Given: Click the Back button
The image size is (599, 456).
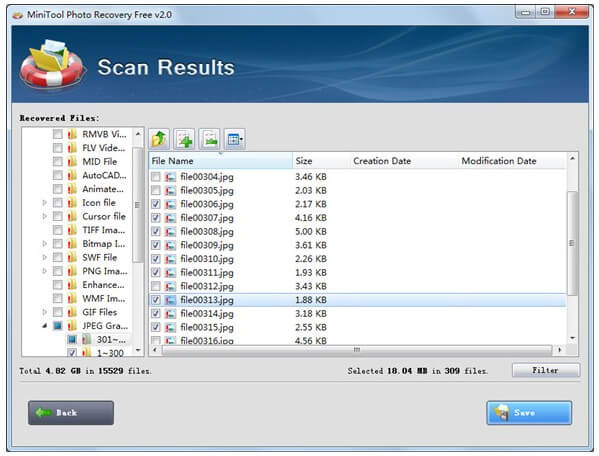Looking at the screenshot, I should click(x=71, y=412).
